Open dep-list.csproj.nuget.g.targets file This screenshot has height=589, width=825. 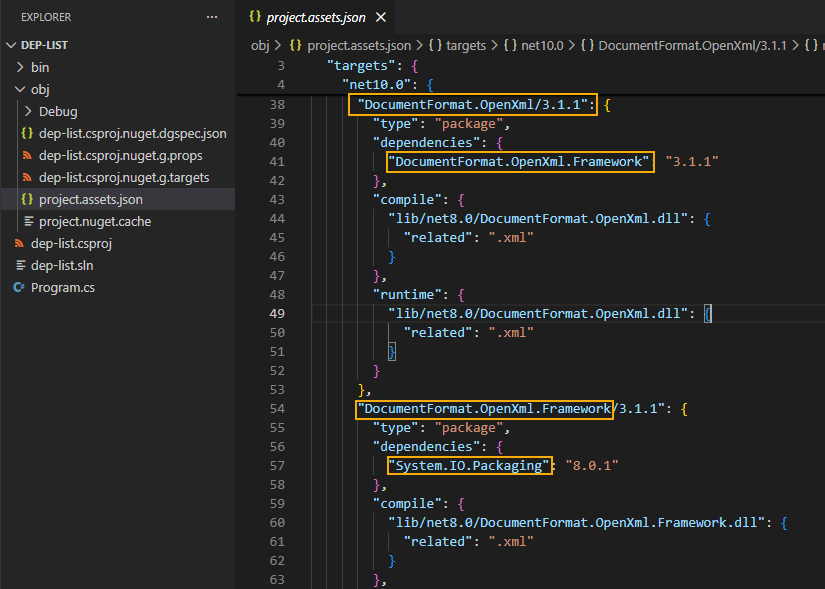124,177
